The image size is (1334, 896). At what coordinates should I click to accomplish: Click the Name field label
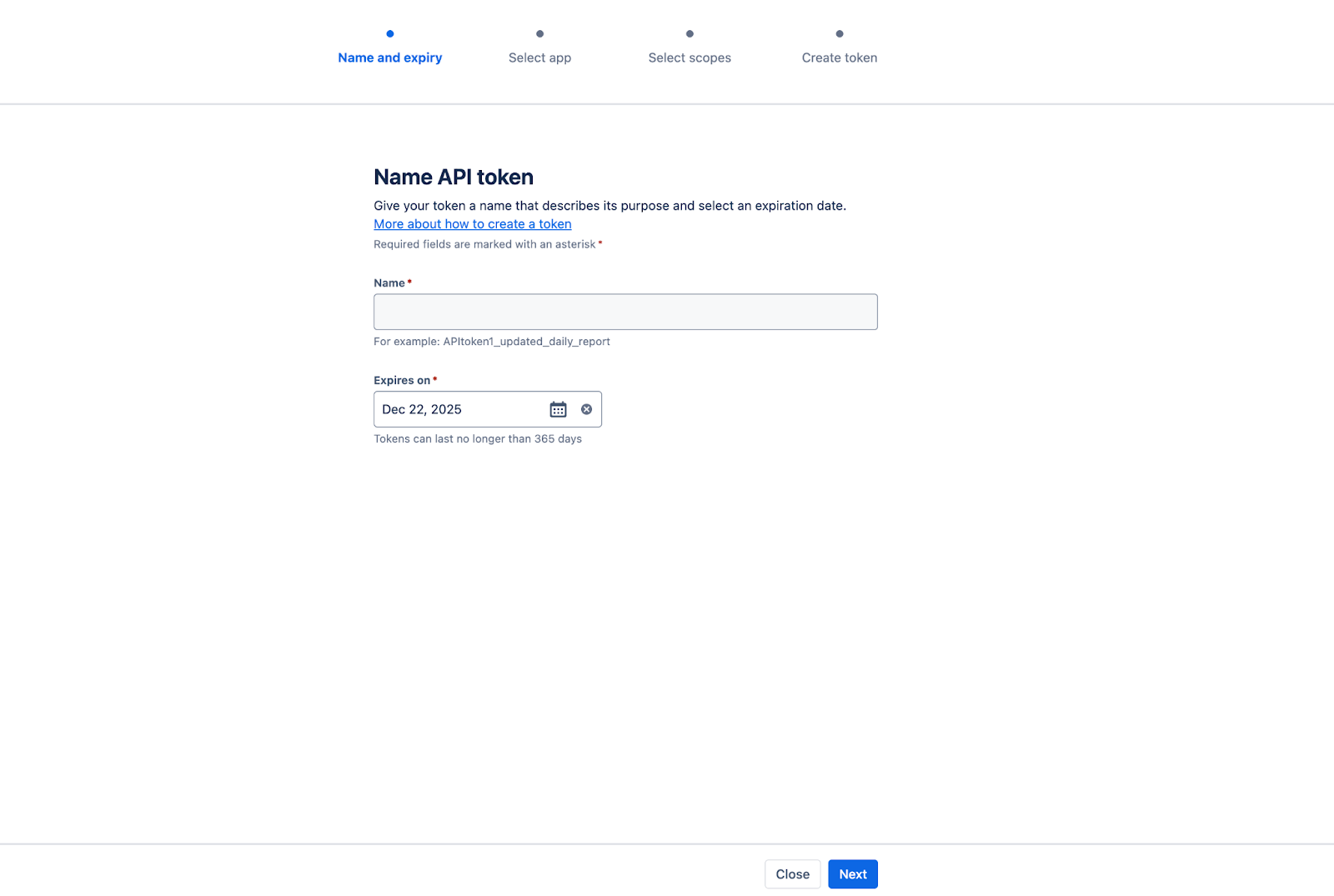click(389, 283)
